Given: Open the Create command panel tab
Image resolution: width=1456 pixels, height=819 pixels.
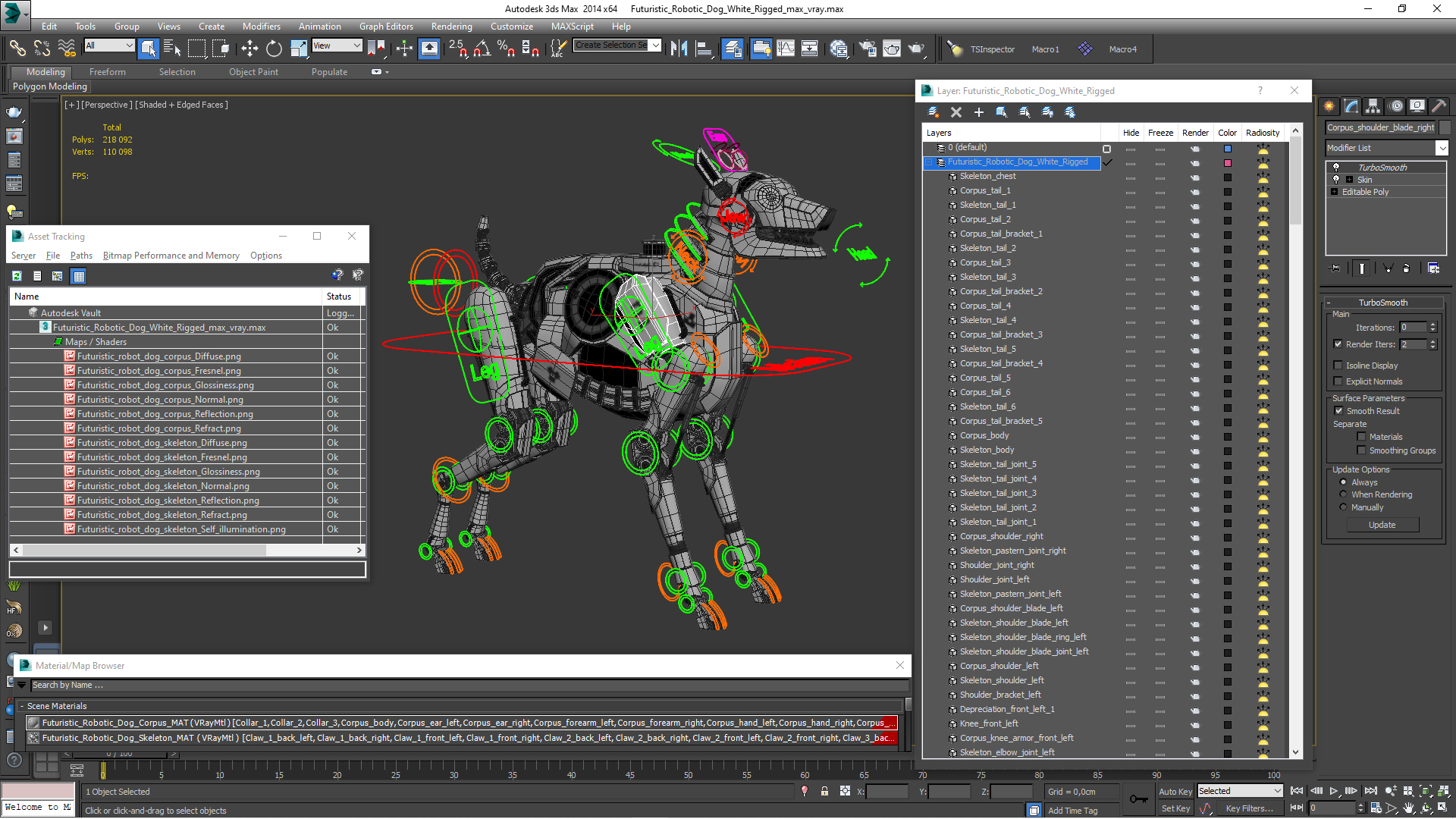Looking at the screenshot, I should pyautogui.click(x=1329, y=106).
